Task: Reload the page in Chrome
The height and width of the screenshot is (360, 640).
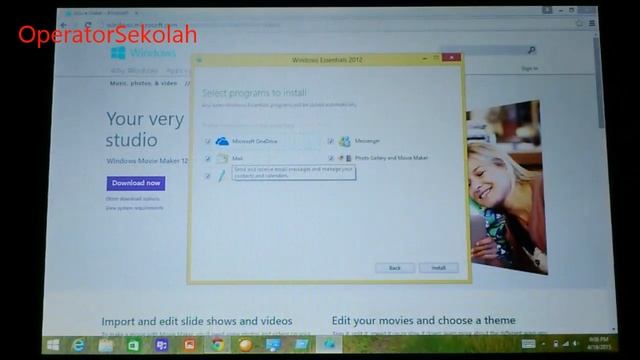Action: point(88,25)
